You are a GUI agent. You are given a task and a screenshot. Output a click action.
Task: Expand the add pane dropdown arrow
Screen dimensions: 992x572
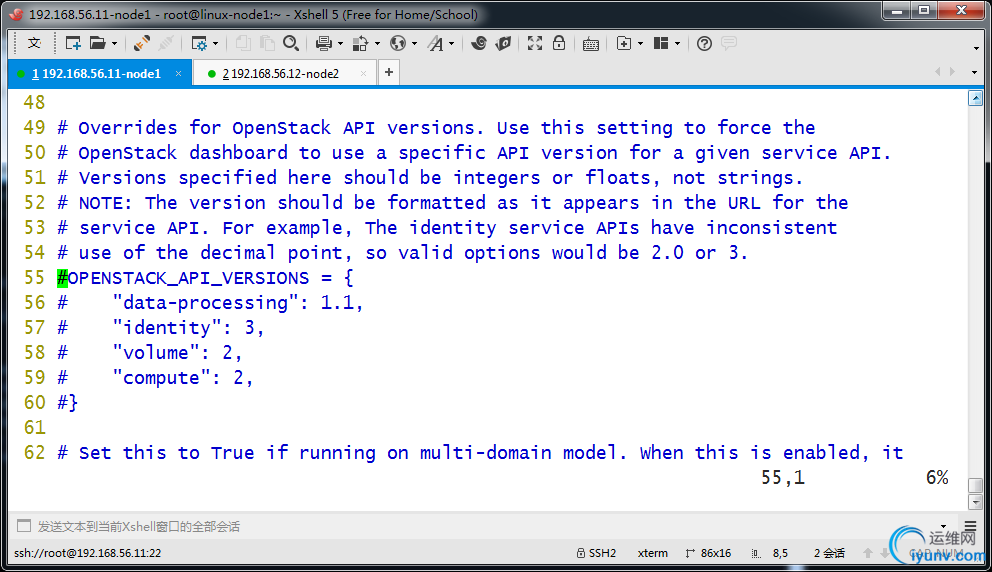point(640,44)
